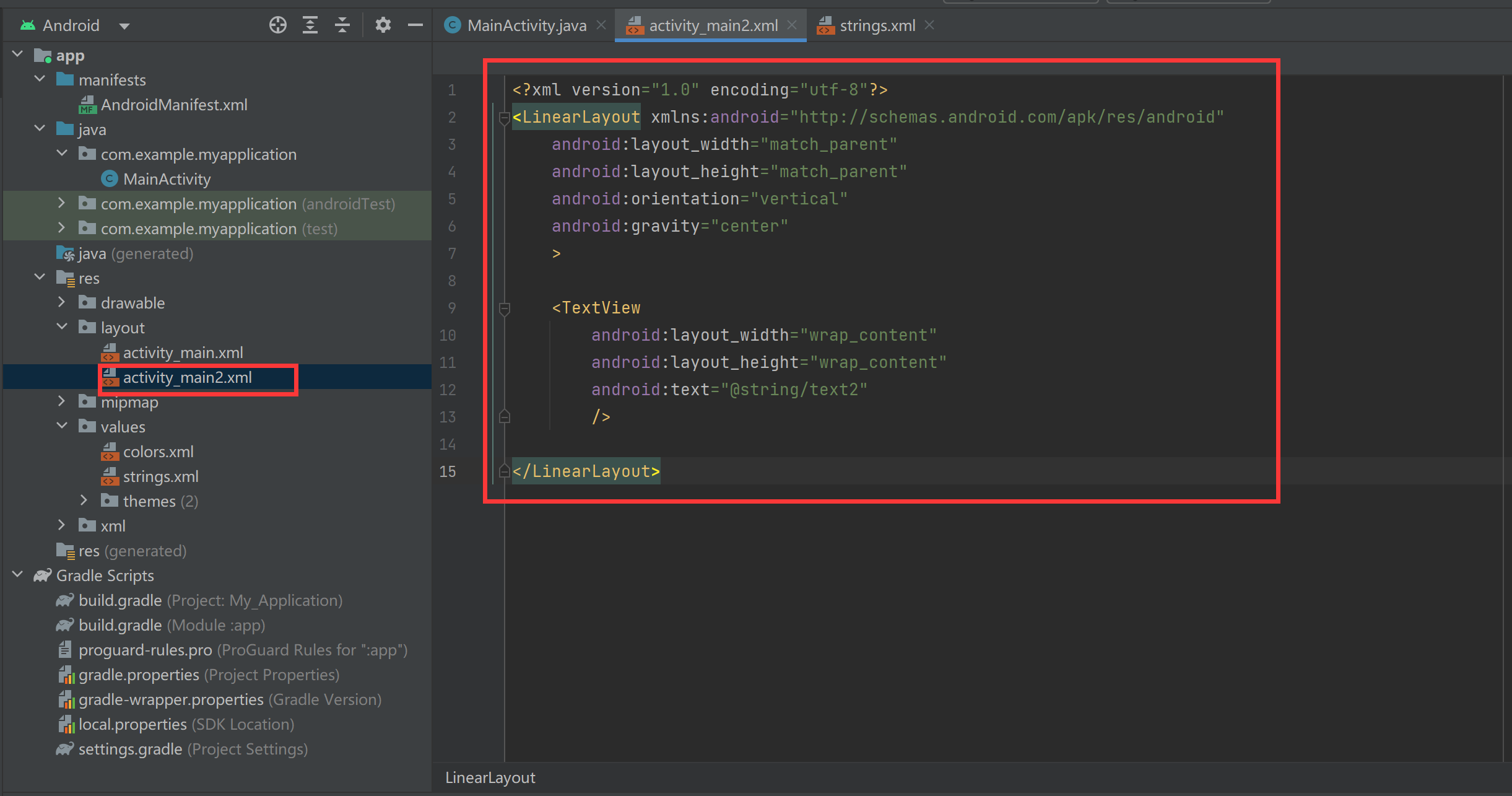
Task: Click line number 15 in gutter
Action: (x=448, y=471)
